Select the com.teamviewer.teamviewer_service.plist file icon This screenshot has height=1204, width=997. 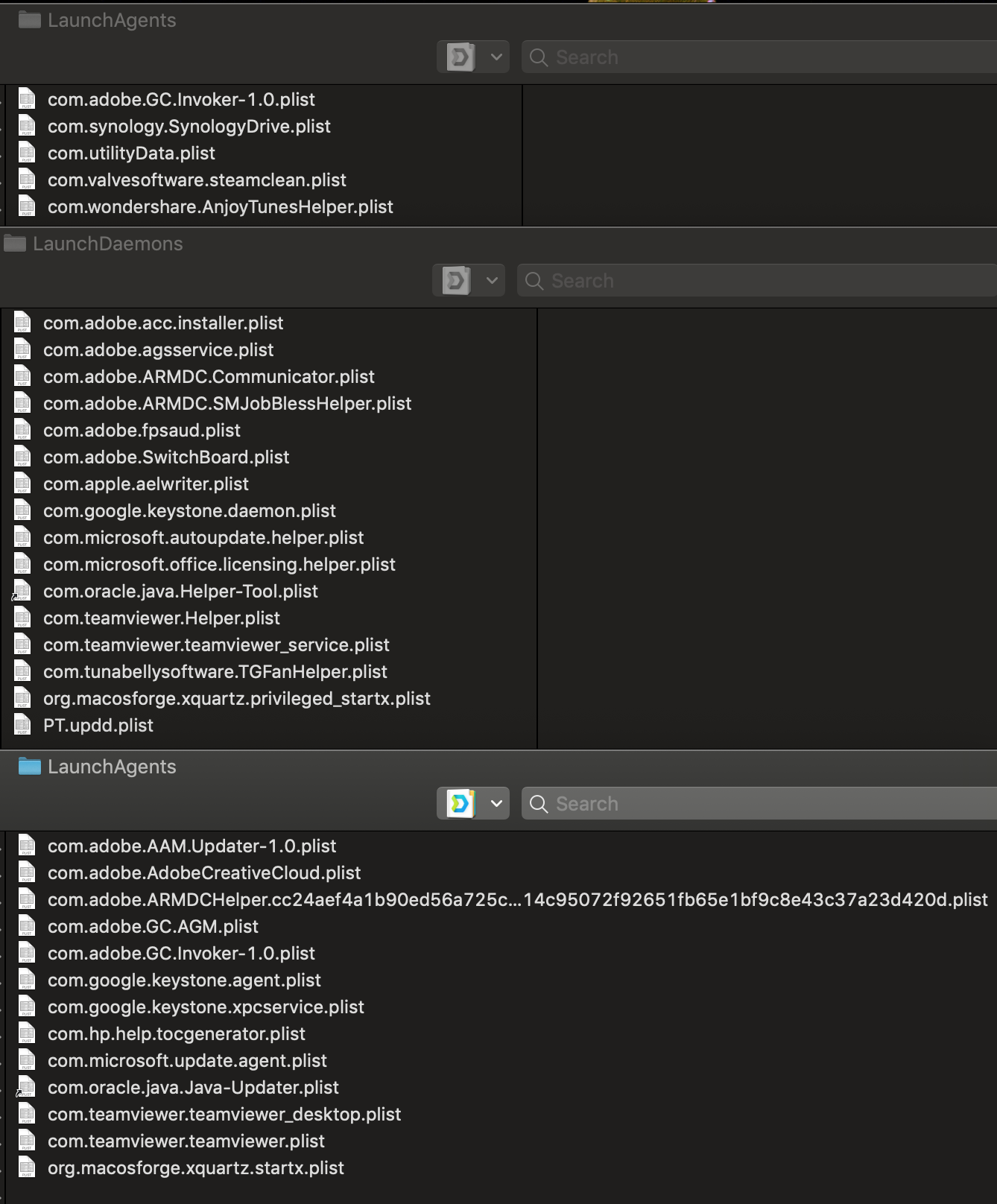tap(22, 644)
